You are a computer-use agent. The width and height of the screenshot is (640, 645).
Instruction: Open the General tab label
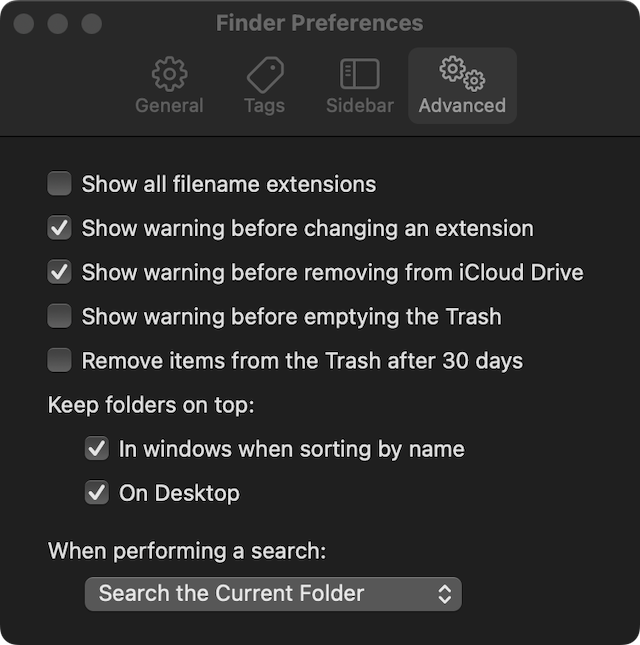click(x=169, y=105)
